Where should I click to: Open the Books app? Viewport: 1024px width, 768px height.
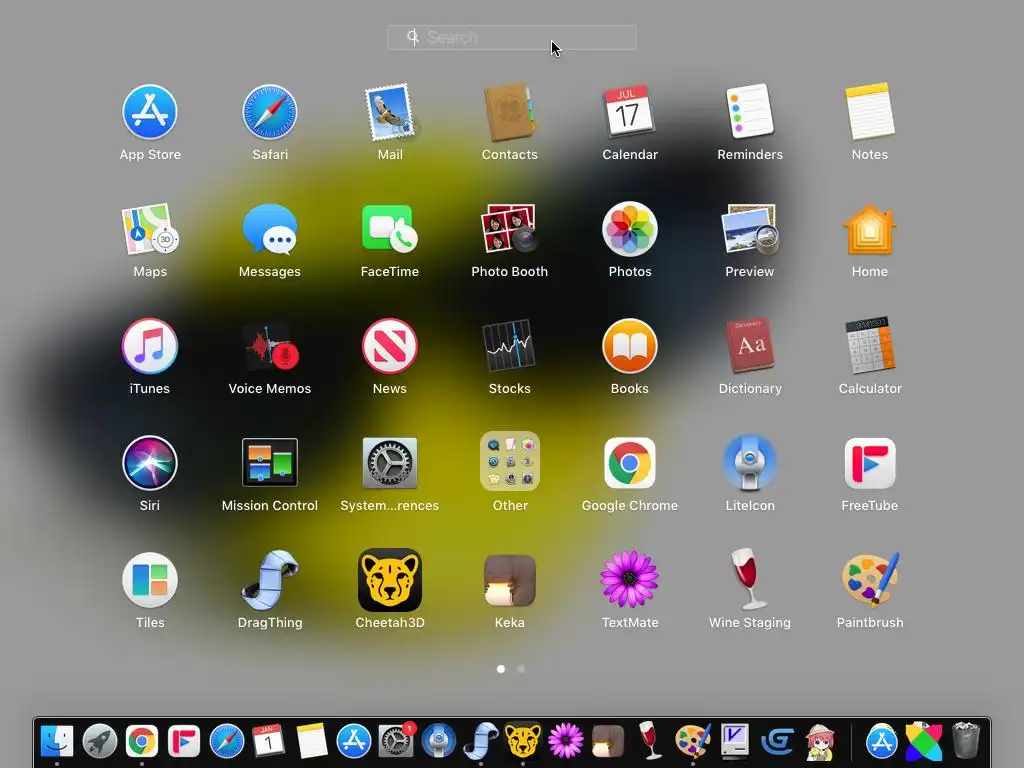point(630,346)
